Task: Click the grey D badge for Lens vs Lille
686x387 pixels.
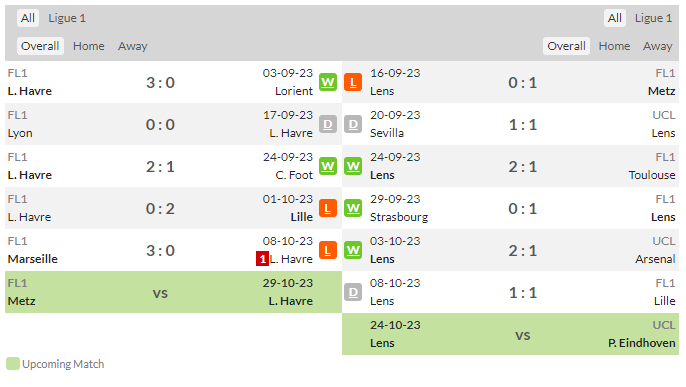Action: (353, 293)
